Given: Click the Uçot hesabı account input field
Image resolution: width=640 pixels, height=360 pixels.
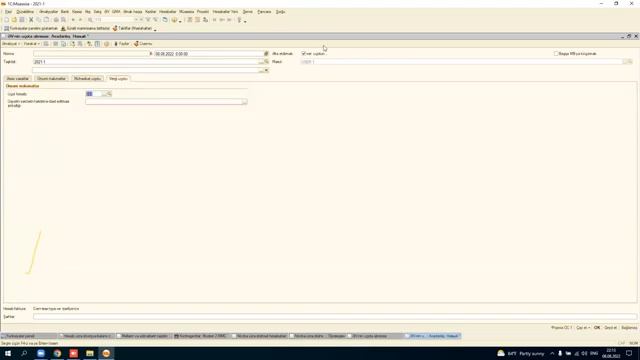Looking at the screenshot, I should tap(93, 94).
